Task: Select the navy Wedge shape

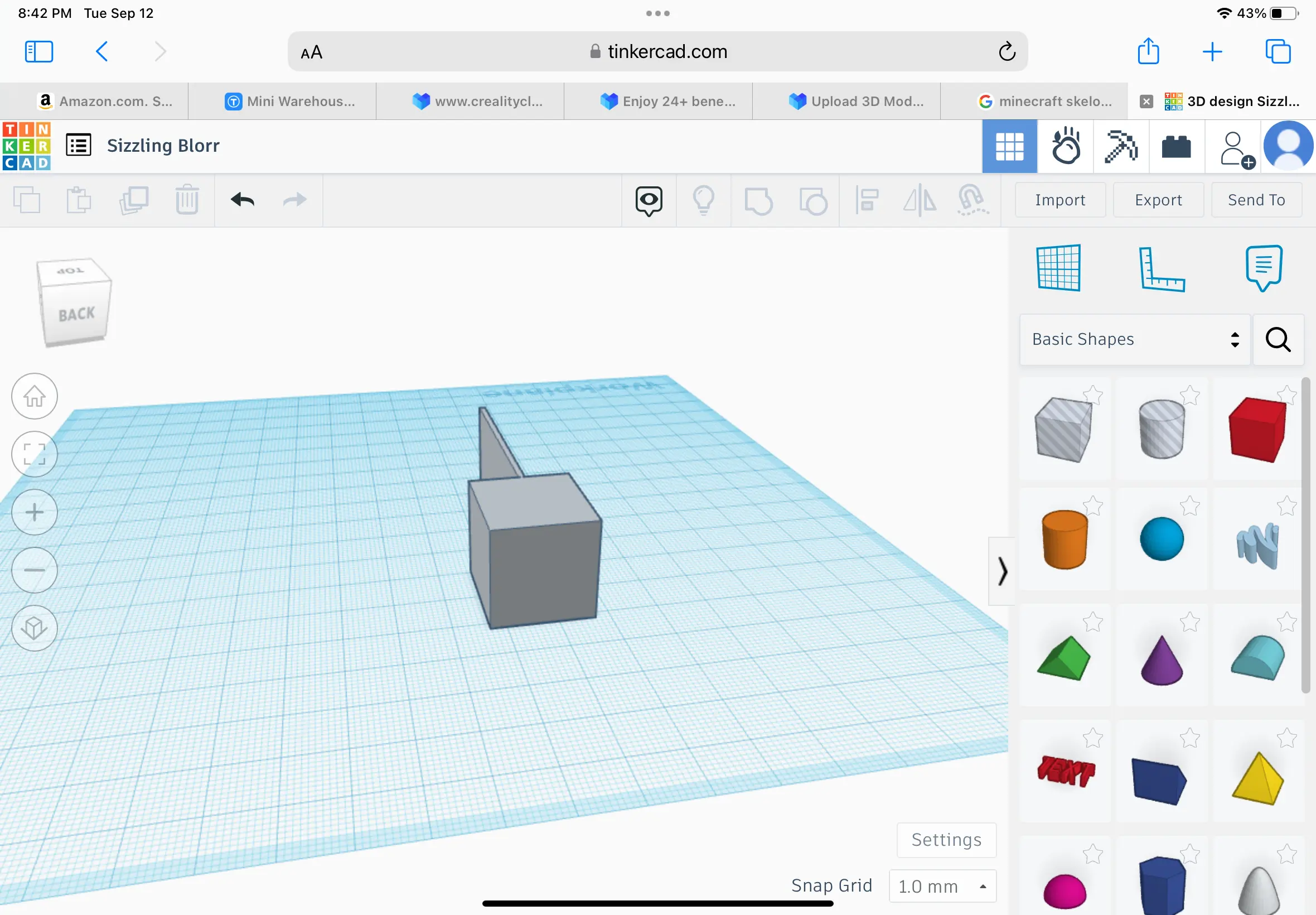Action: (1159, 781)
